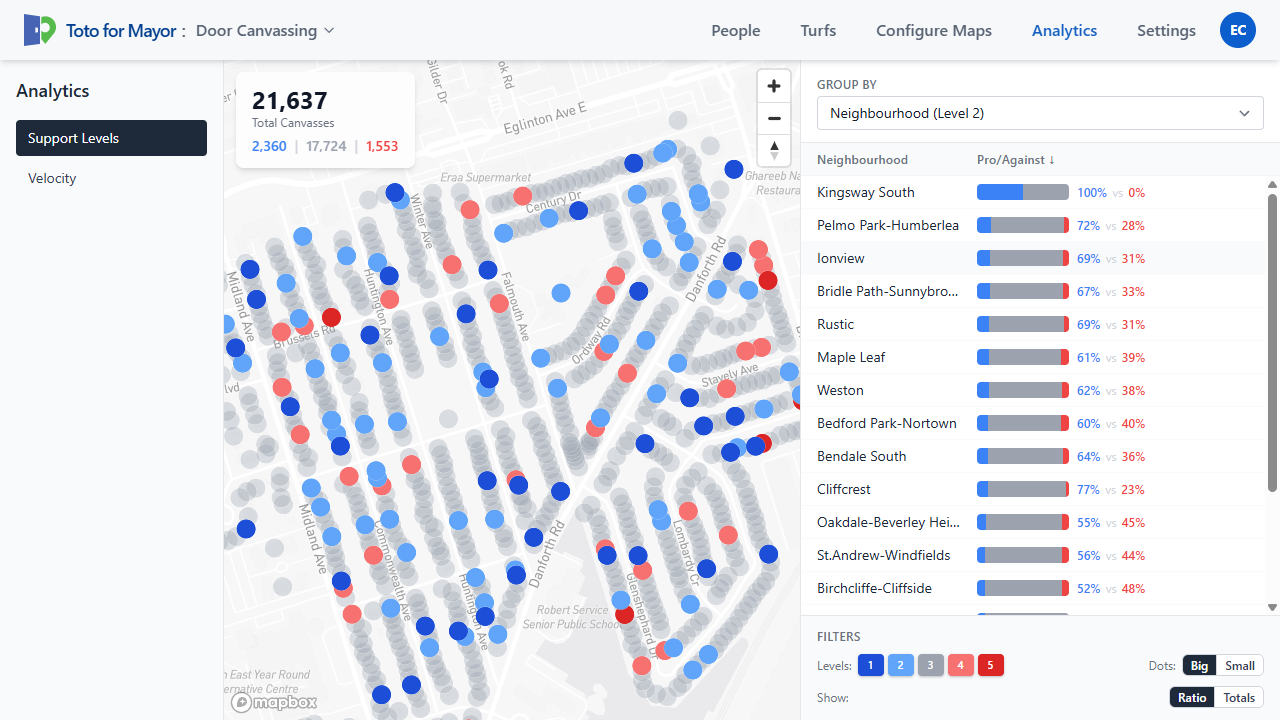Select the Rustic neighbourhood row
This screenshot has width=1280, height=720.
[x=1033, y=324]
